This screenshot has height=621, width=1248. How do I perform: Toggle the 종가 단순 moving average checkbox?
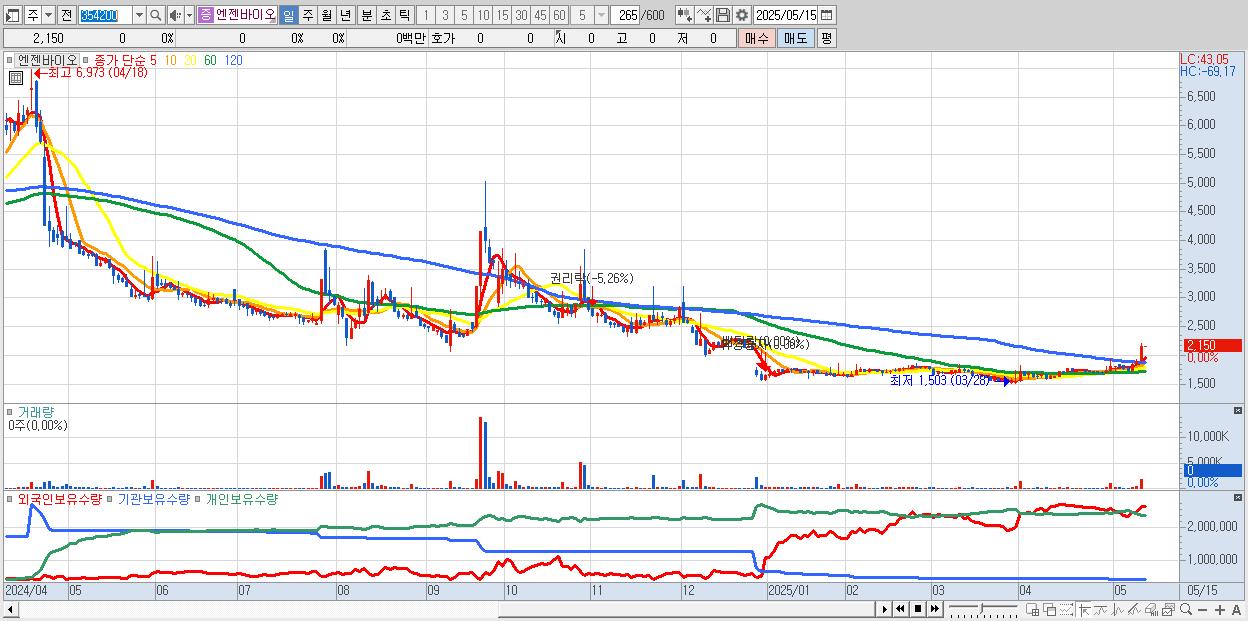click(87, 60)
